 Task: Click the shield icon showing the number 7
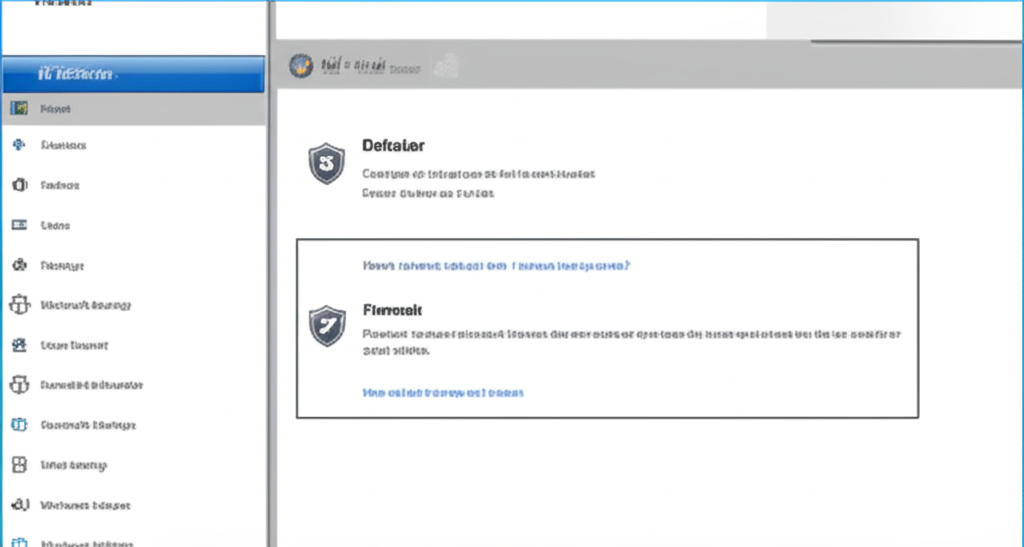327,325
